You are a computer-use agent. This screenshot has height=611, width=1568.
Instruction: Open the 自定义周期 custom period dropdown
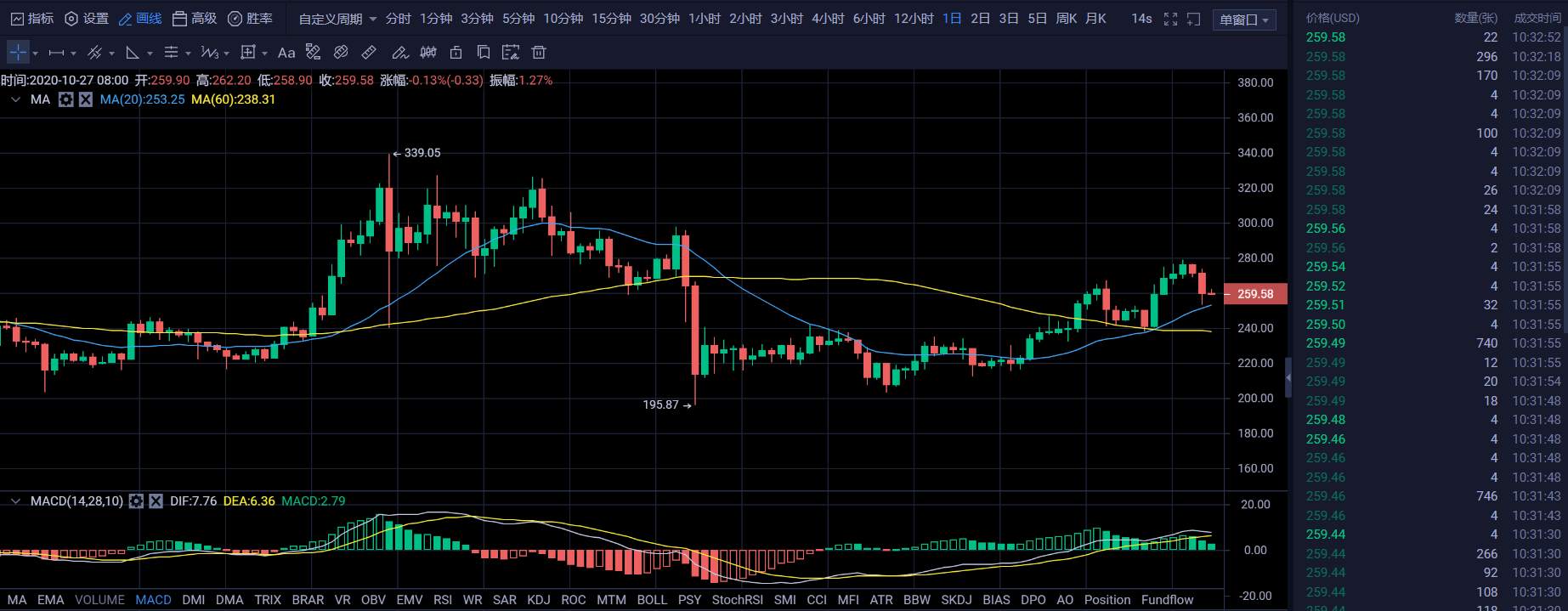(x=337, y=19)
